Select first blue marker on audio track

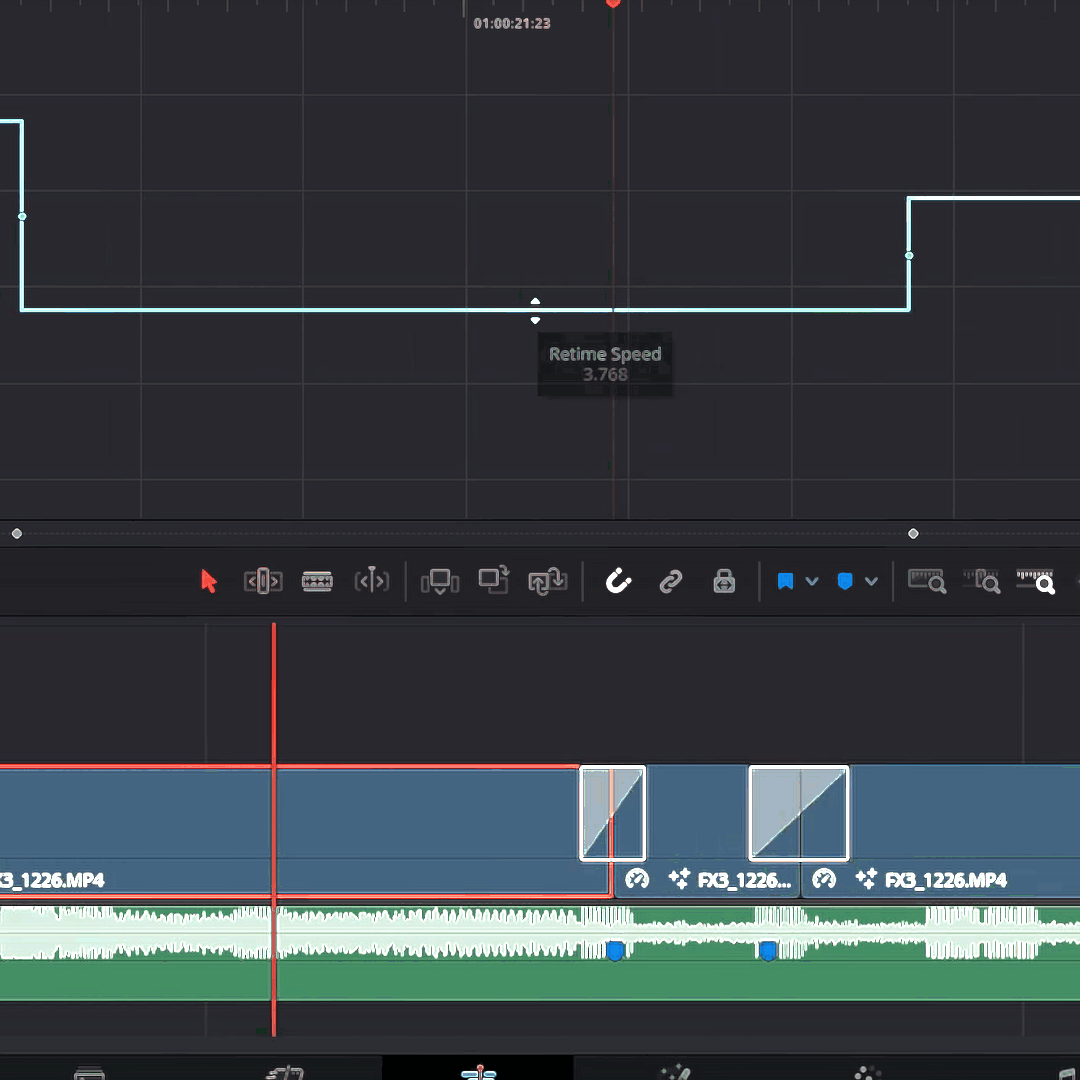616,951
